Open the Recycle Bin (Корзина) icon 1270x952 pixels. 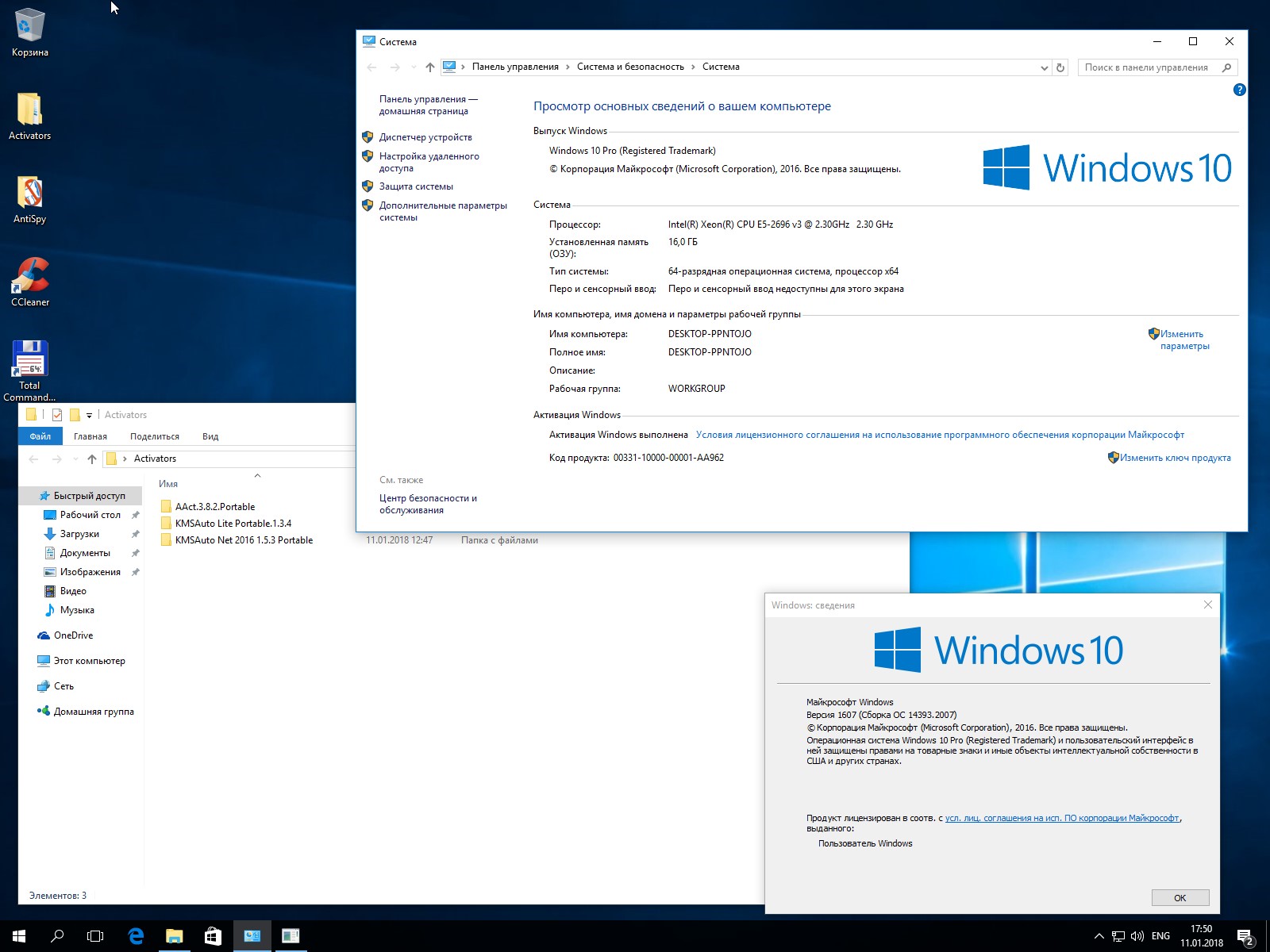pos(30,27)
